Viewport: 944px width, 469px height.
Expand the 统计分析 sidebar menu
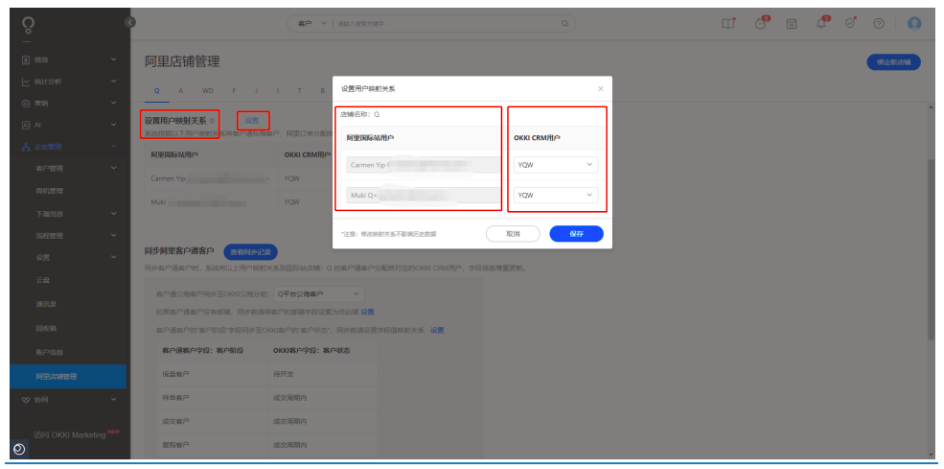[x=114, y=81]
